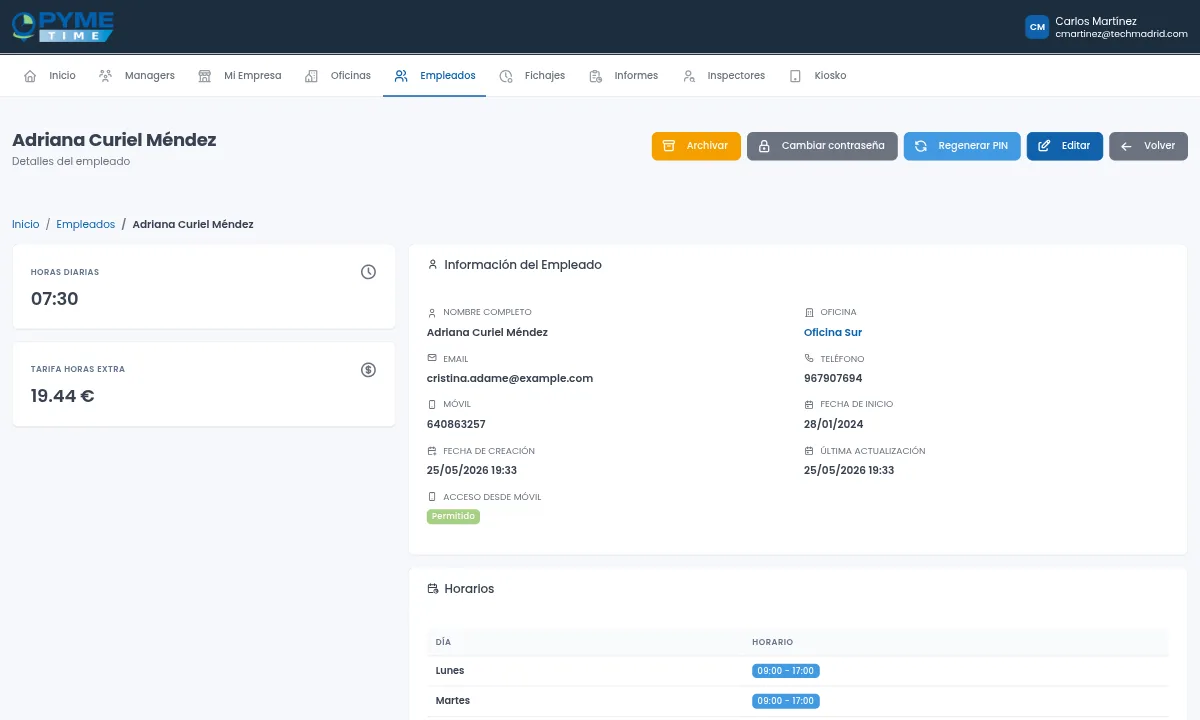Image resolution: width=1200 pixels, height=720 pixels.
Task: Click the envelope icon next to EMAIL label
Action: coord(432,358)
